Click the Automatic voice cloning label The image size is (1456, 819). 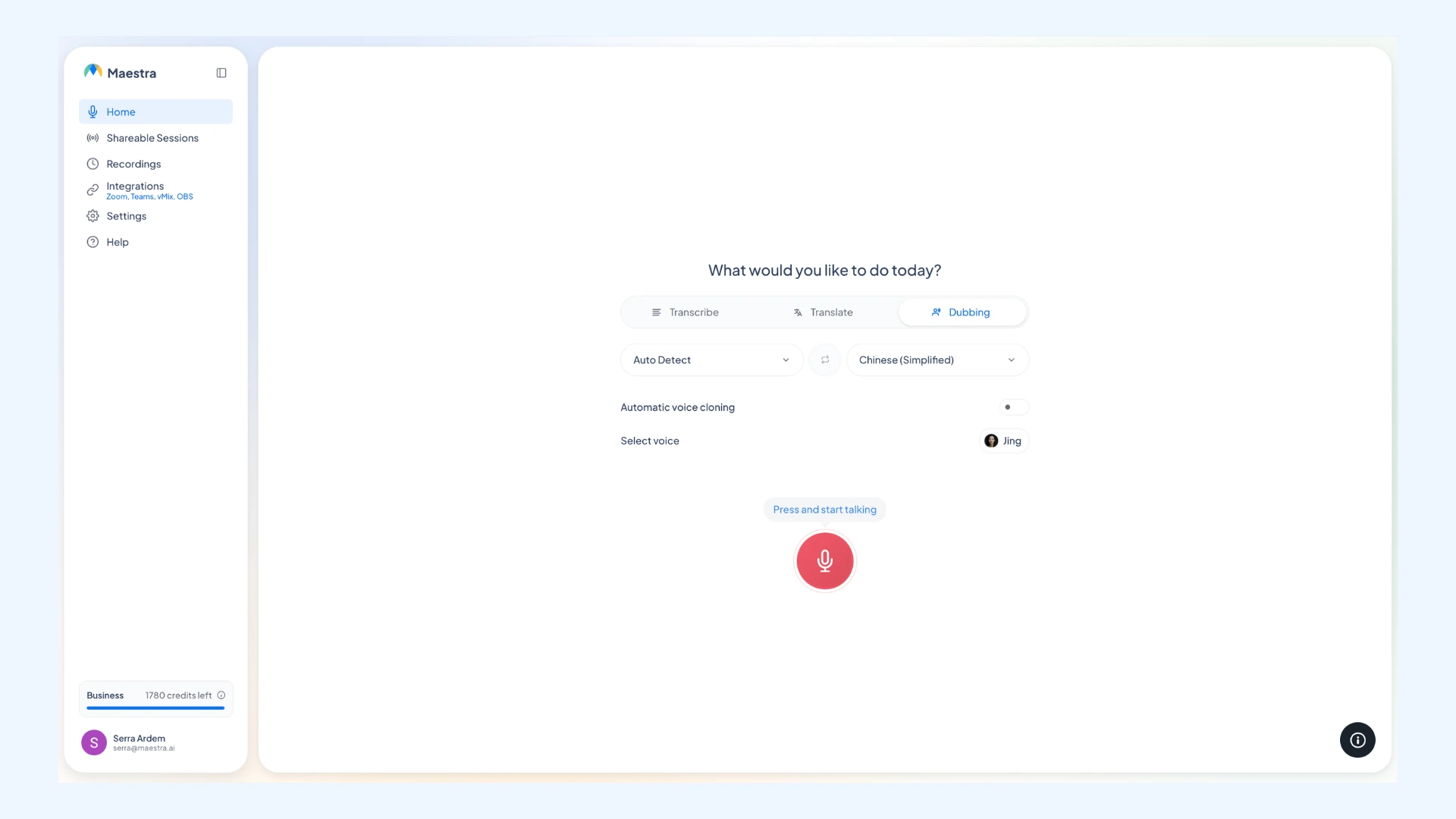click(677, 407)
